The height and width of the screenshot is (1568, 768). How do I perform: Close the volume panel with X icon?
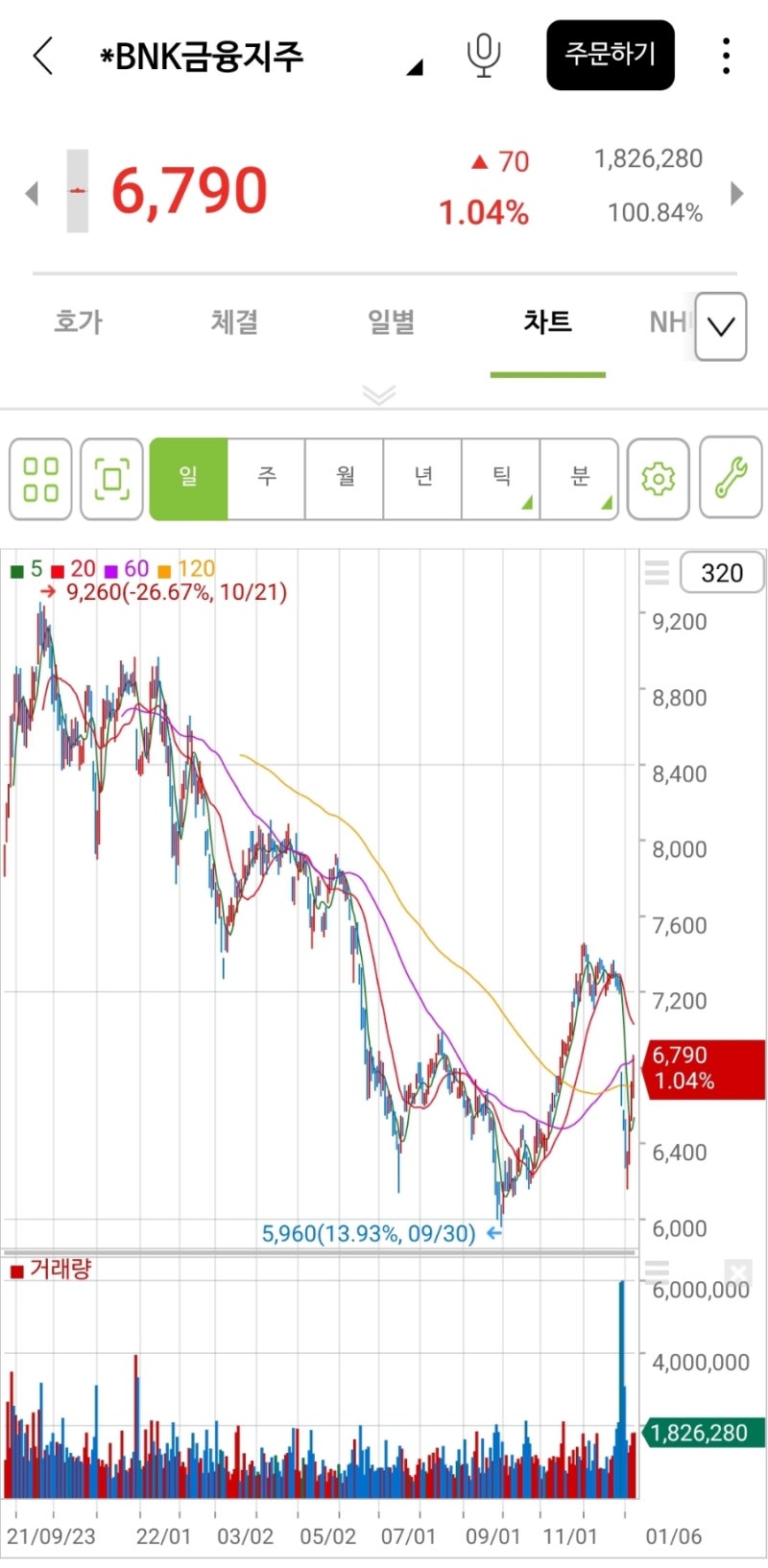[737, 1272]
